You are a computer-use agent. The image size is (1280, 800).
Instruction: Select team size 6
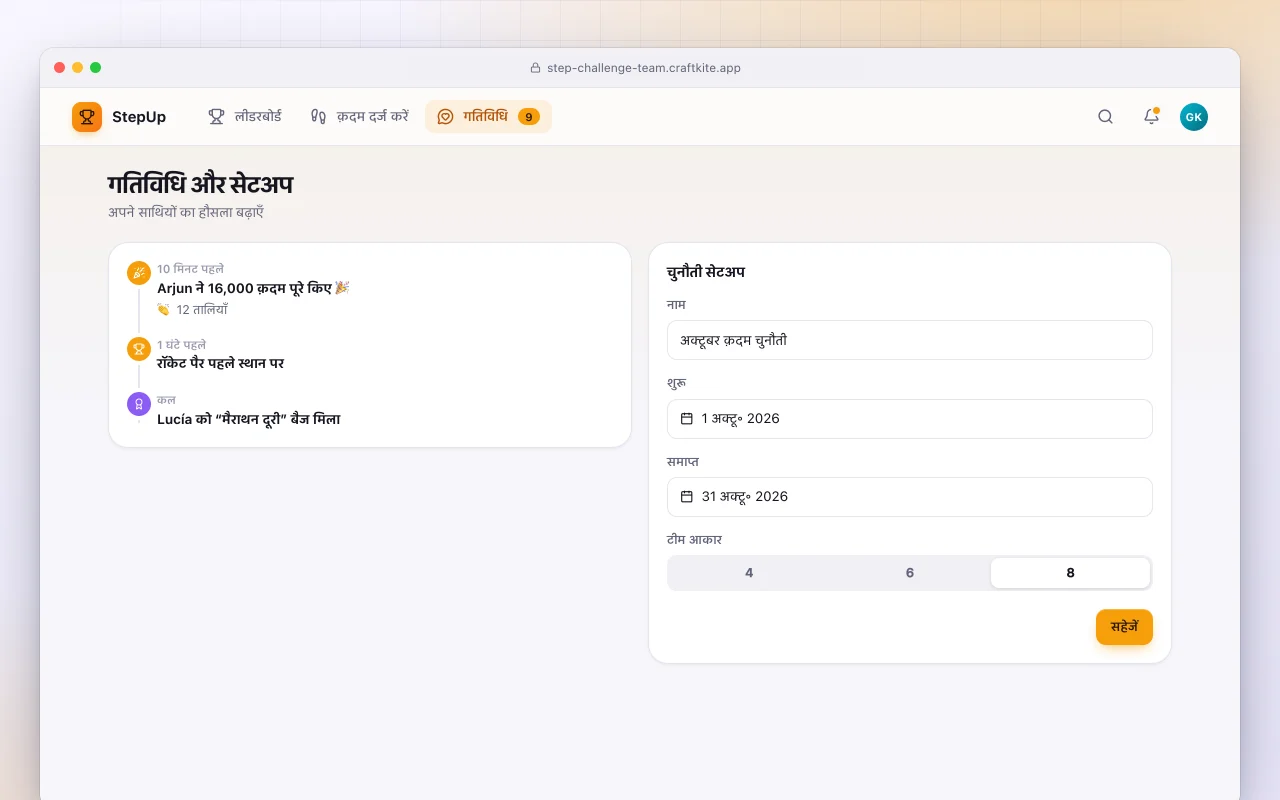[x=910, y=573]
